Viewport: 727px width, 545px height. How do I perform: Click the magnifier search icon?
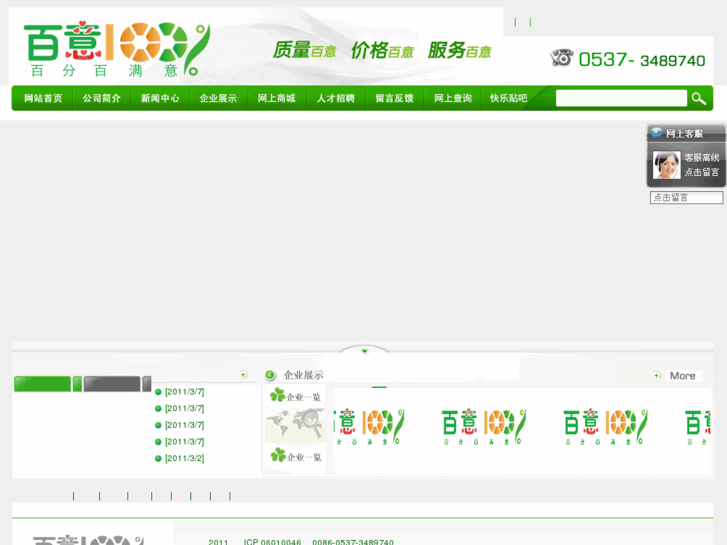[699, 98]
